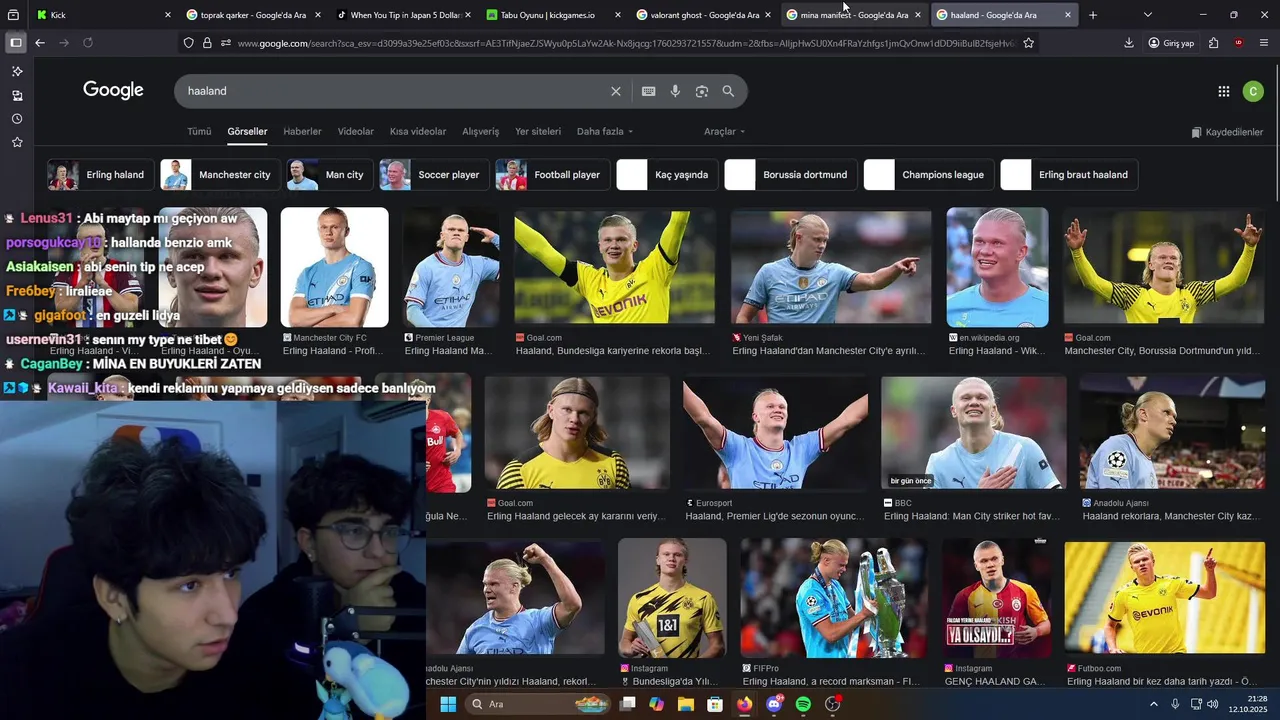The image size is (1280, 720).
Task: Open Firefox View icon in tab bar
Action: [14, 15]
